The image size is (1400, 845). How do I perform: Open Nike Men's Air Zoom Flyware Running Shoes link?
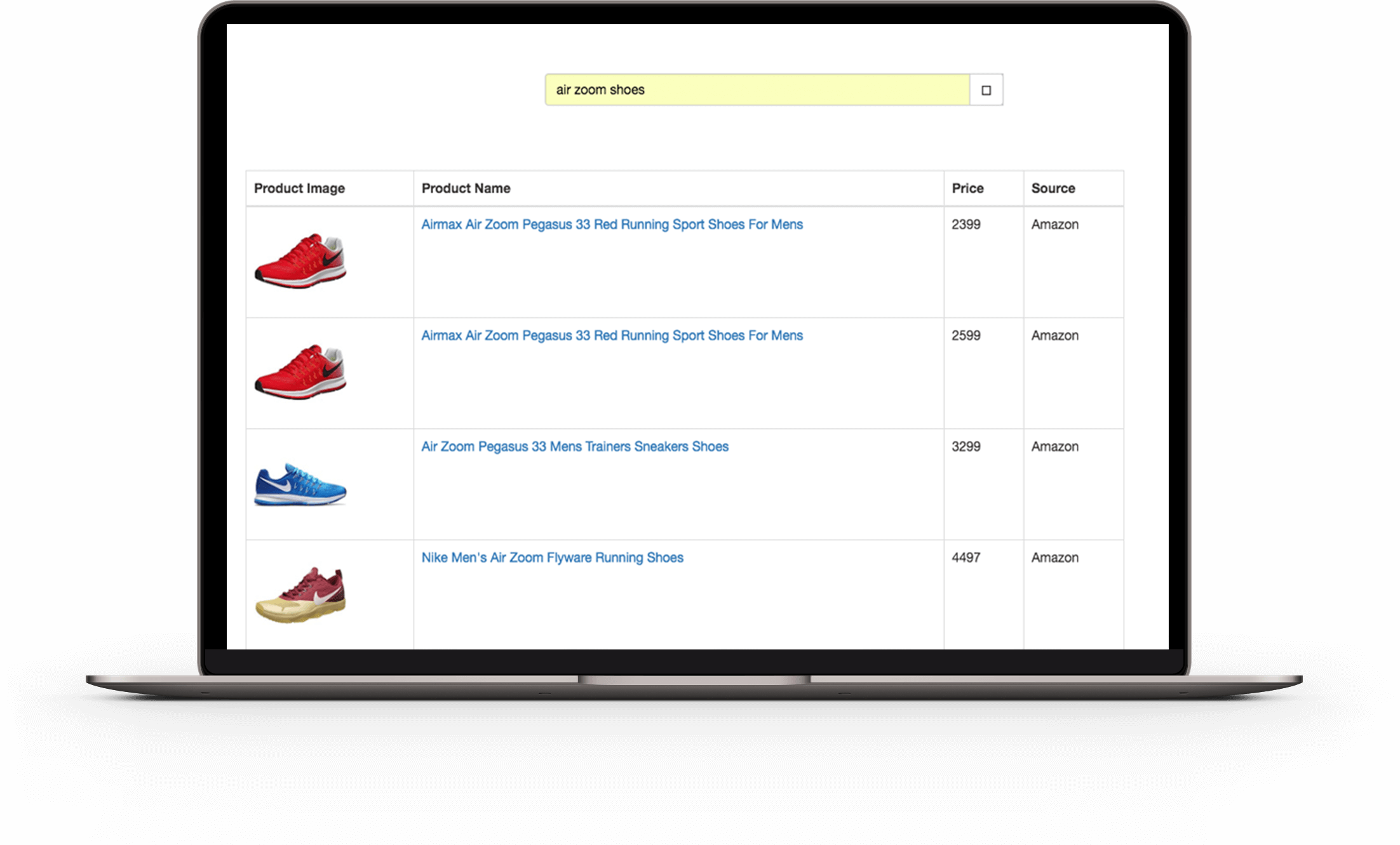552,557
